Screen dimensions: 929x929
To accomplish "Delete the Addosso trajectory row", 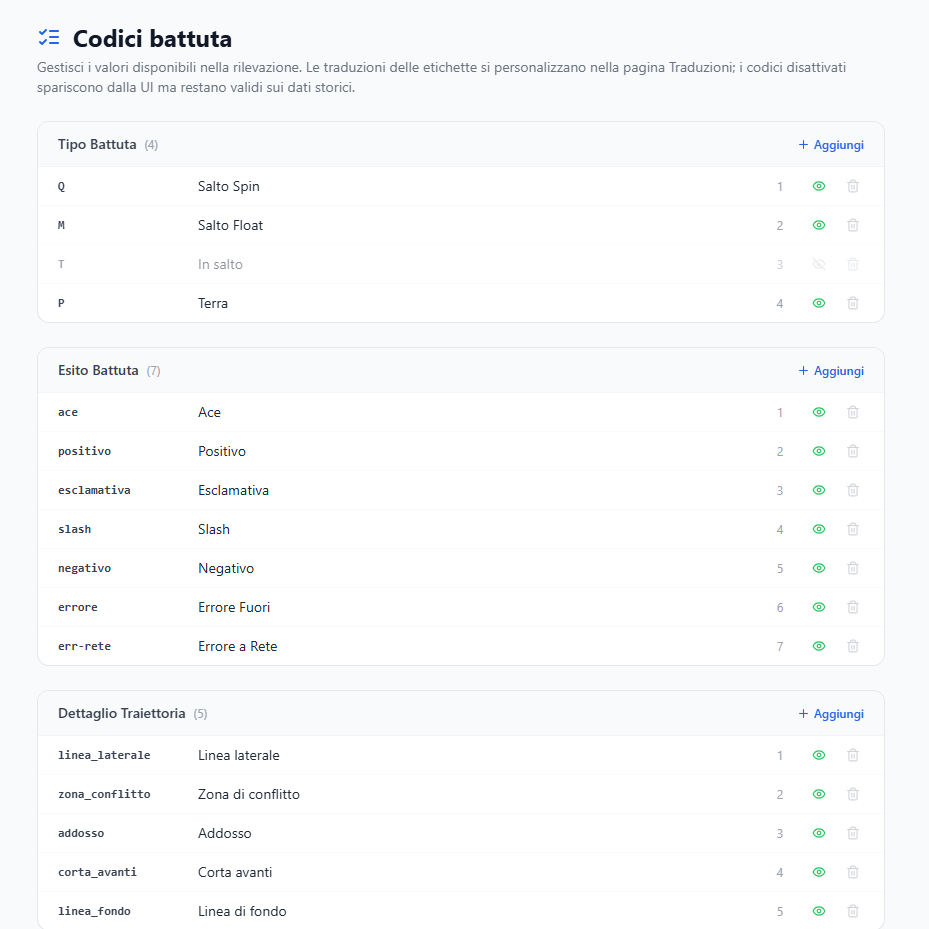I will pos(853,834).
